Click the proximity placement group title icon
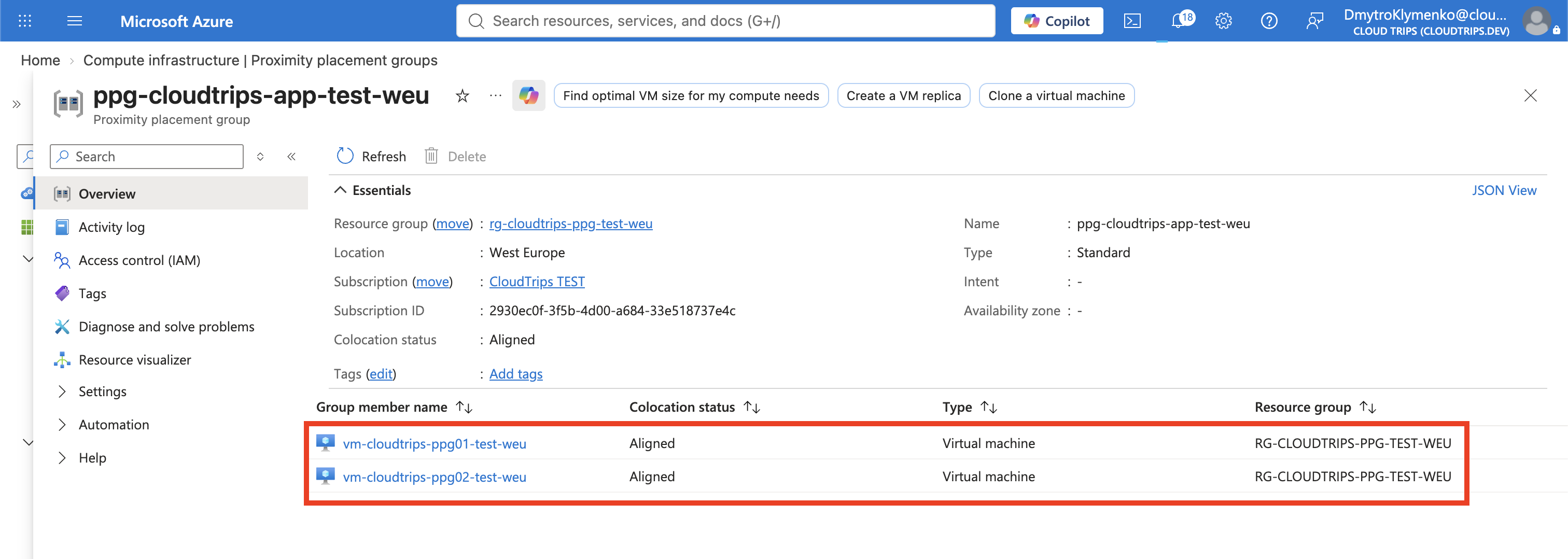Screen dimensions: 1568x559 tap(68, 103)
